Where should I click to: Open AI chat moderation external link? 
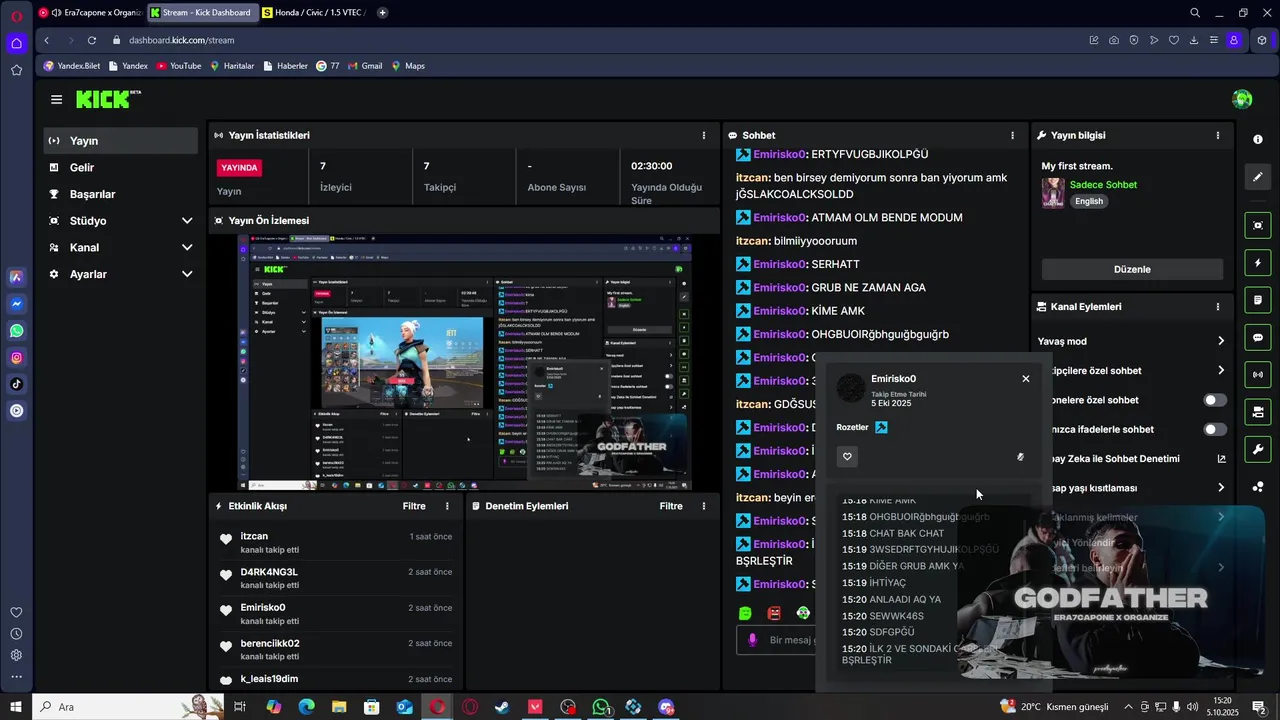click(1221, 459)
